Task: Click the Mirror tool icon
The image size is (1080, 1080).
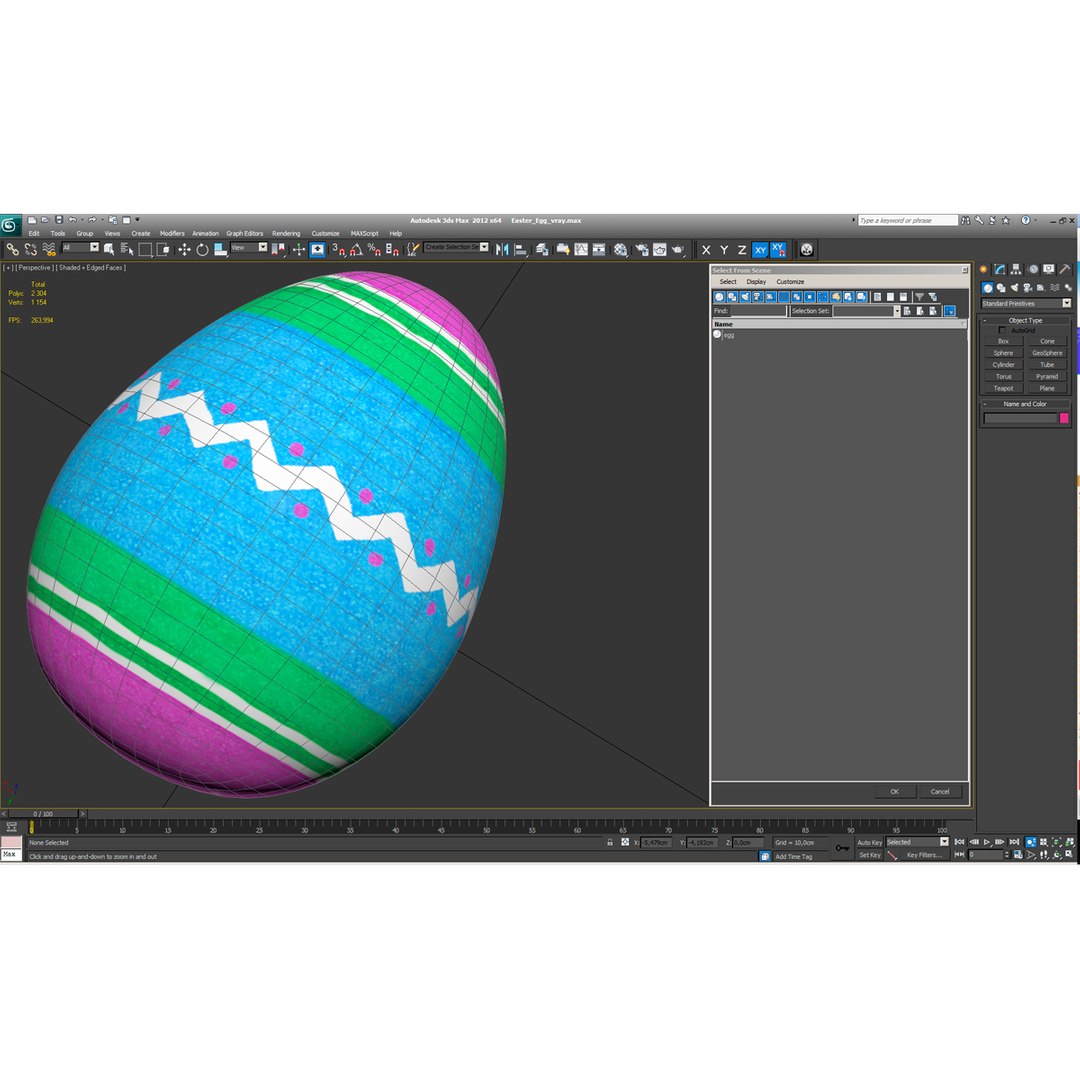Action: pos(502,249)
